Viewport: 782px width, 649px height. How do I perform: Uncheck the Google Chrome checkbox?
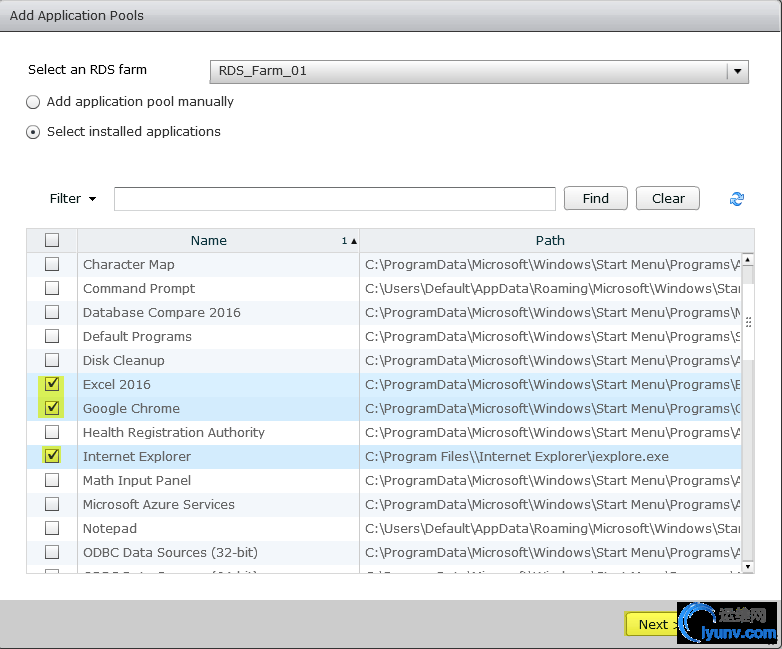point(52,408)
